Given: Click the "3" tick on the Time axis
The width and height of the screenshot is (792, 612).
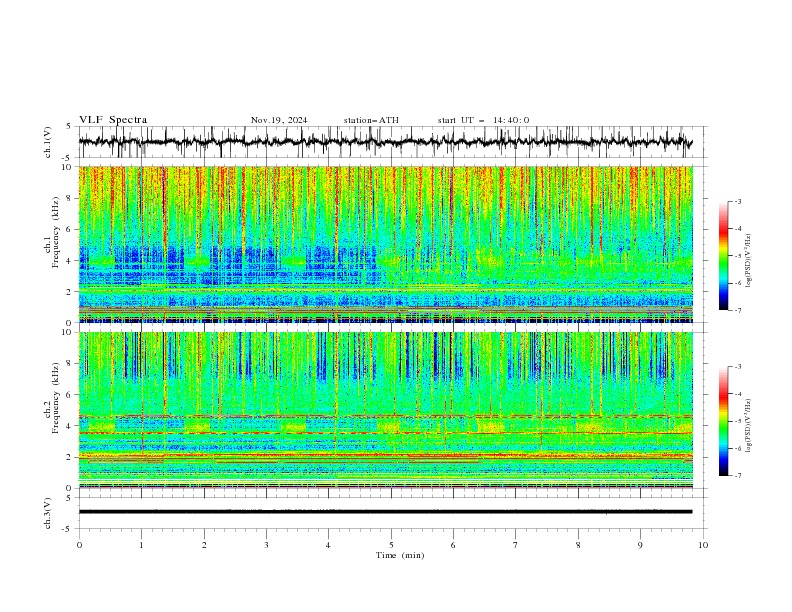Looking at the screenshot, I should point(266,545).
